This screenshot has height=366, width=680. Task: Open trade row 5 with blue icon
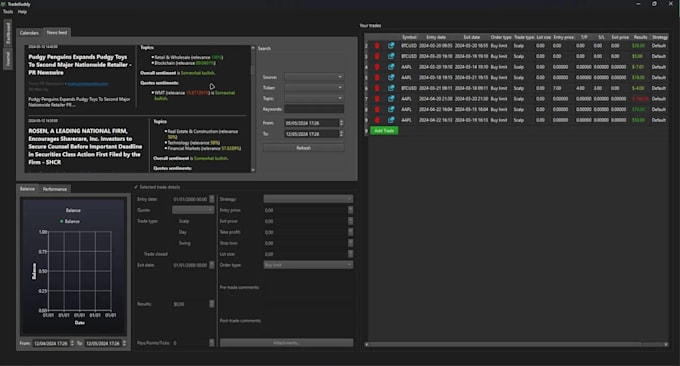[x=391, y=78]
